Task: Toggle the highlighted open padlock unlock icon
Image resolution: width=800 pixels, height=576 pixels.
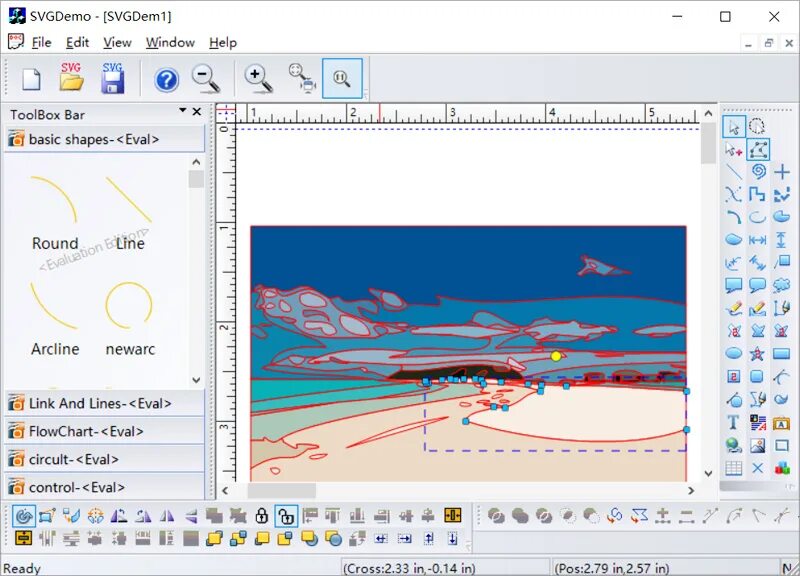Action: [286, 516]
